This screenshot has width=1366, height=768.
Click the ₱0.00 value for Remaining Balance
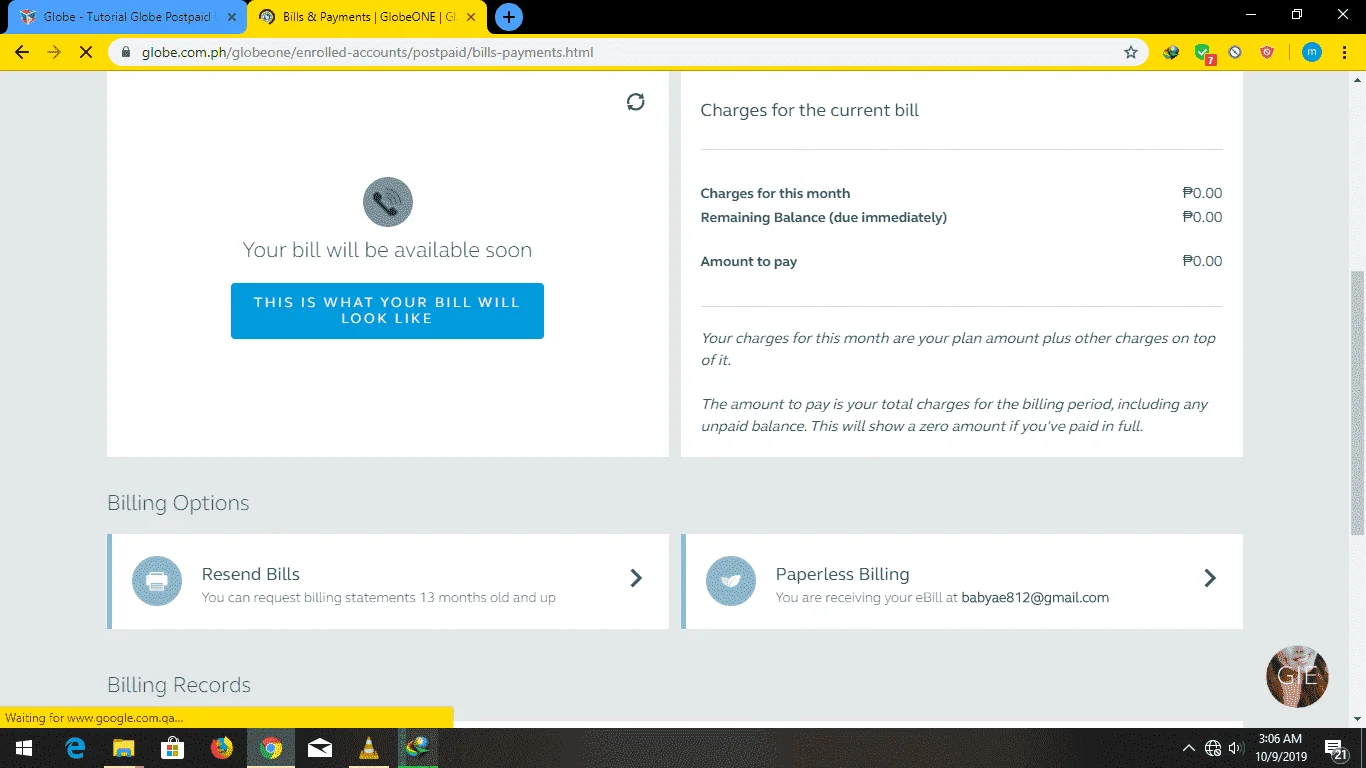pos(1202,218)
